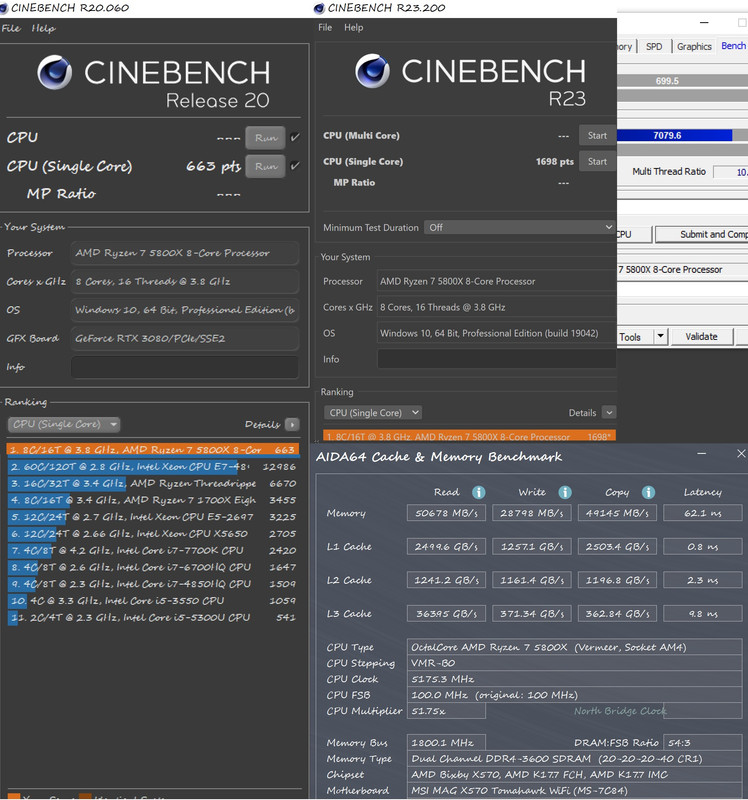Click the Cinebench R20 title bar app icon
748x800 pixels.
pyautogui.click(x=4, y=8)
